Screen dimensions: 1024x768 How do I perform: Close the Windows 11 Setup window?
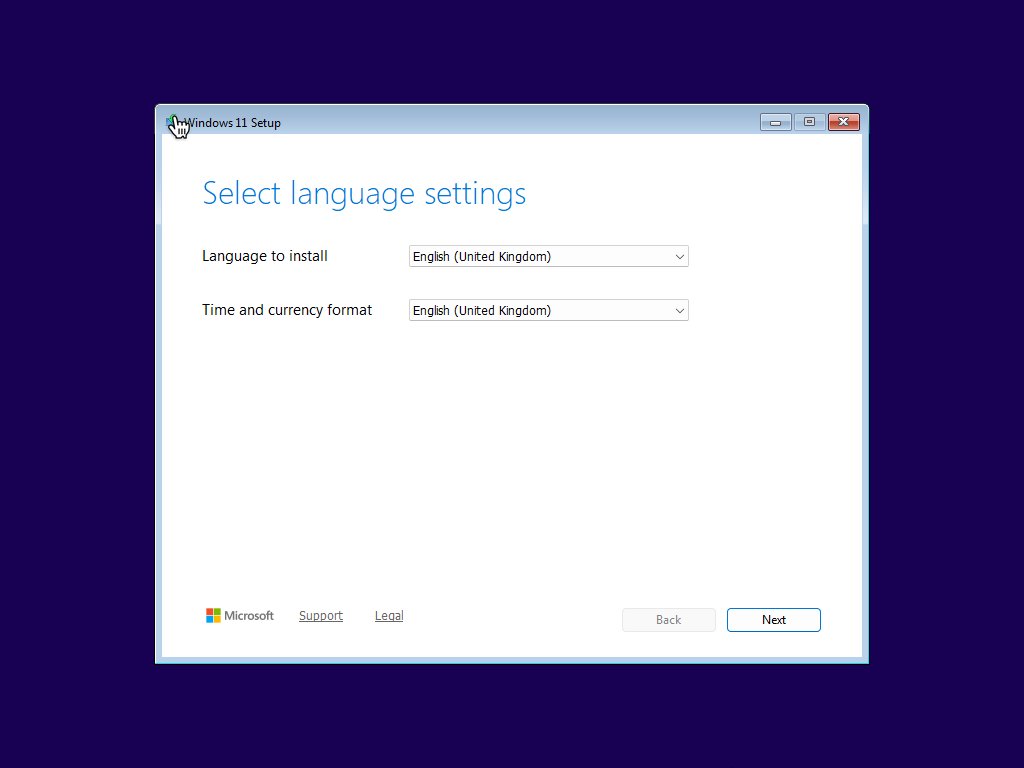tap(843, 121)
